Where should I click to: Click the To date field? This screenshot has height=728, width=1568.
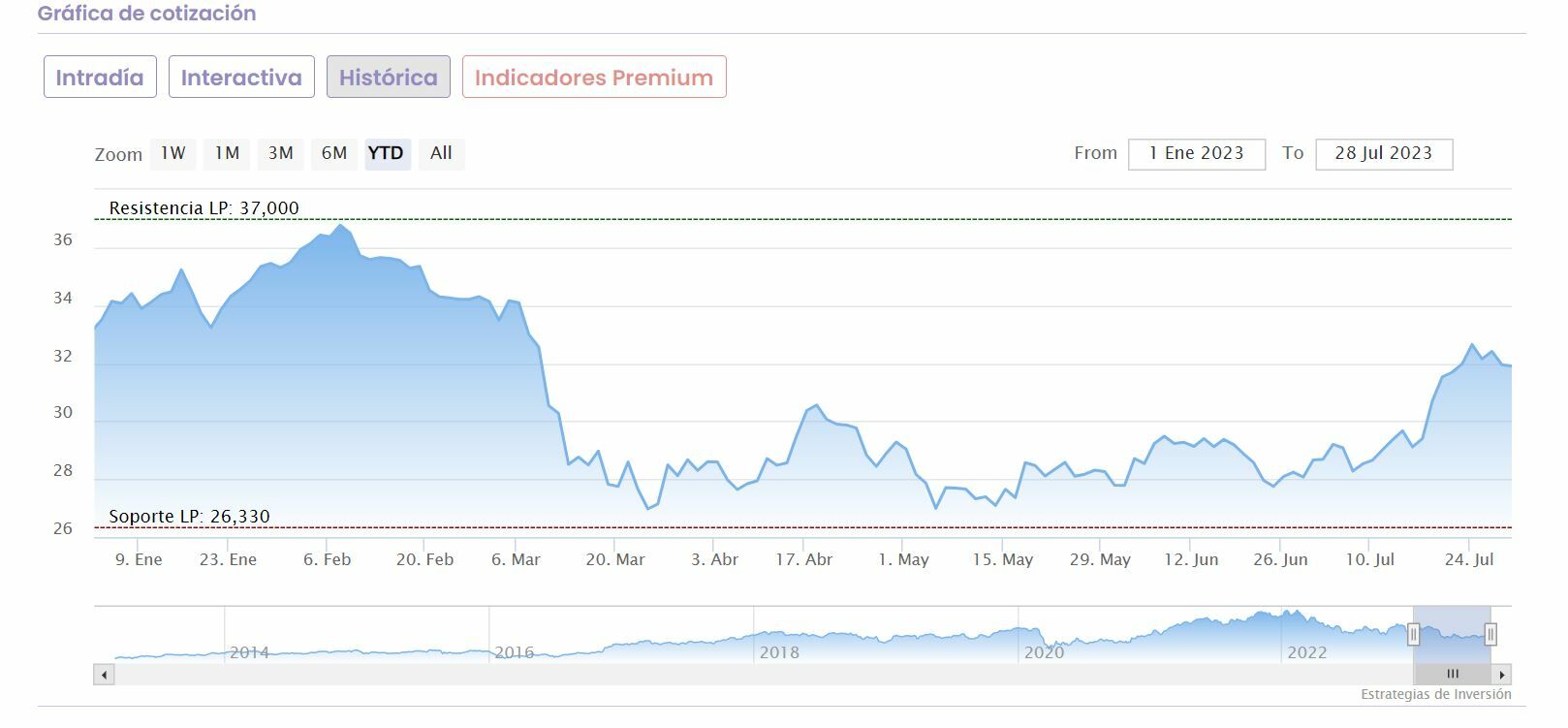[x=1383, y=154]
